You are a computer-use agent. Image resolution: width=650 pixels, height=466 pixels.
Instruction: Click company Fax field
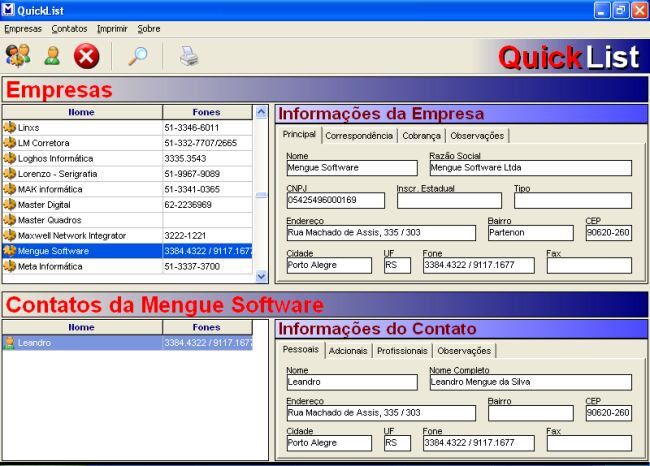pos(589,265)
